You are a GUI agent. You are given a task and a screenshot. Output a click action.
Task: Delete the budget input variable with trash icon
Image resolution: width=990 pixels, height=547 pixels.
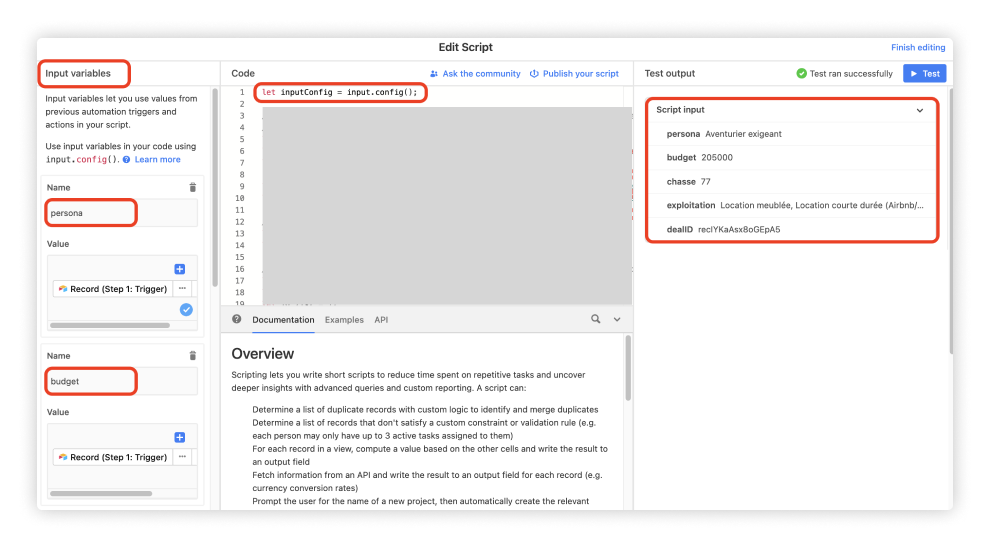point(193,356)
